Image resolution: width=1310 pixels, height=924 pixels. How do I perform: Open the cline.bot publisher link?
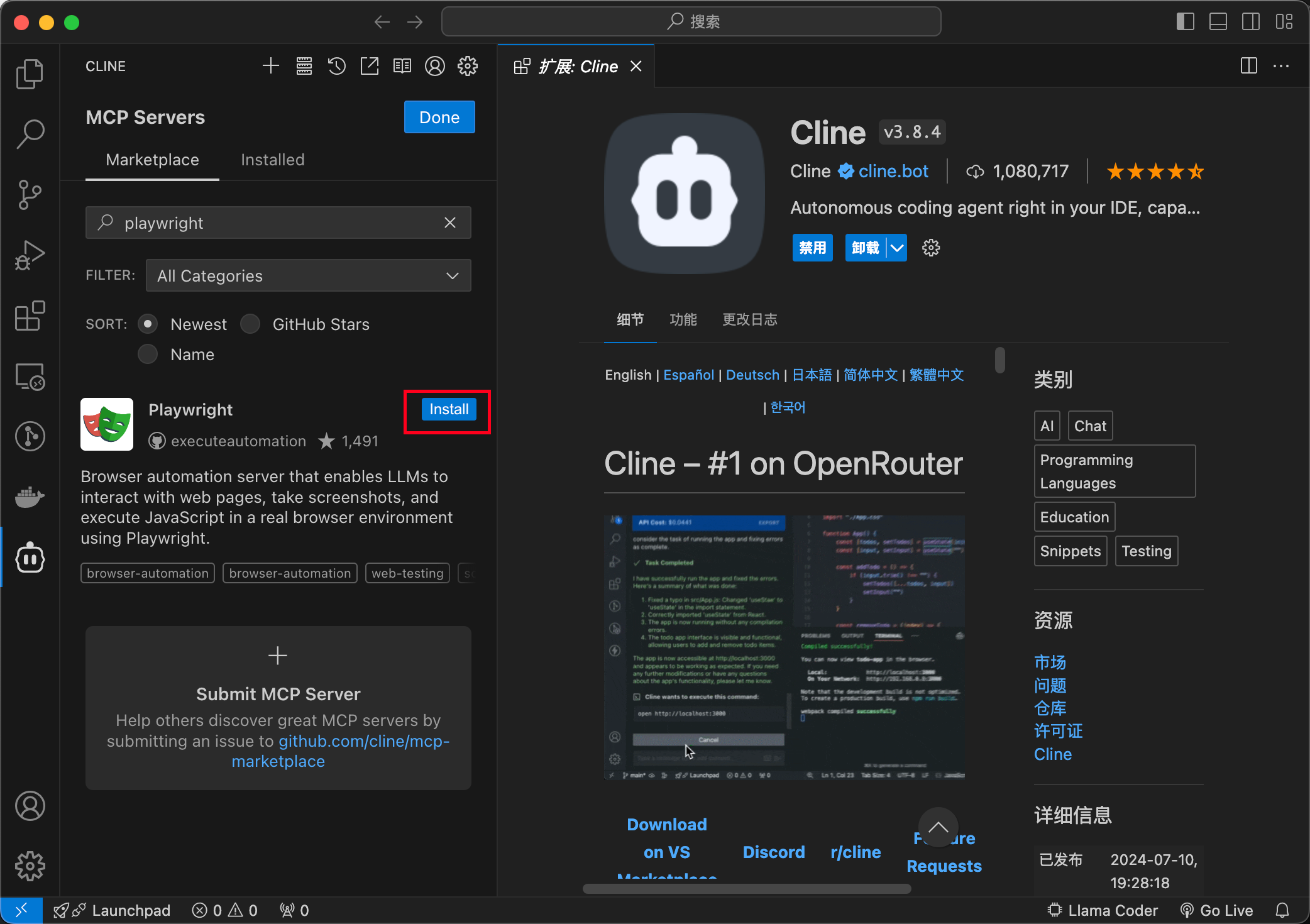[x=893, y=171]
